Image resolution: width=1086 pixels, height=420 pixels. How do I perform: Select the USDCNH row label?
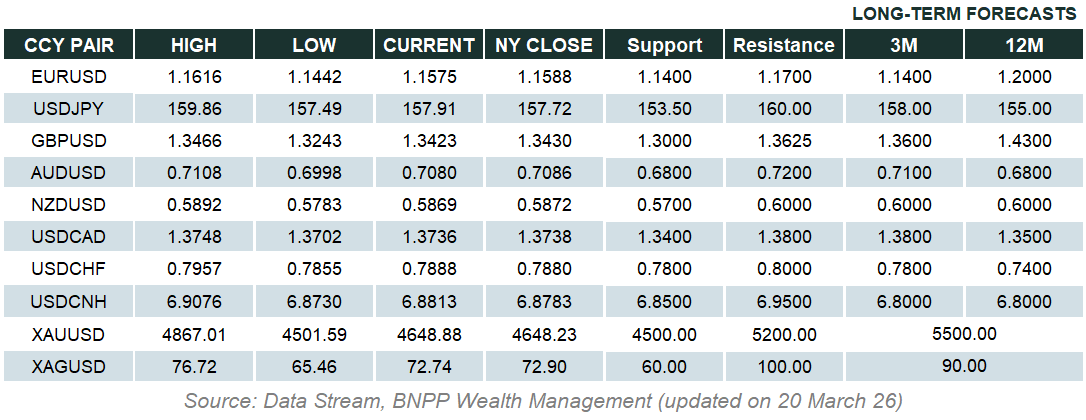(x=69, y=302)
